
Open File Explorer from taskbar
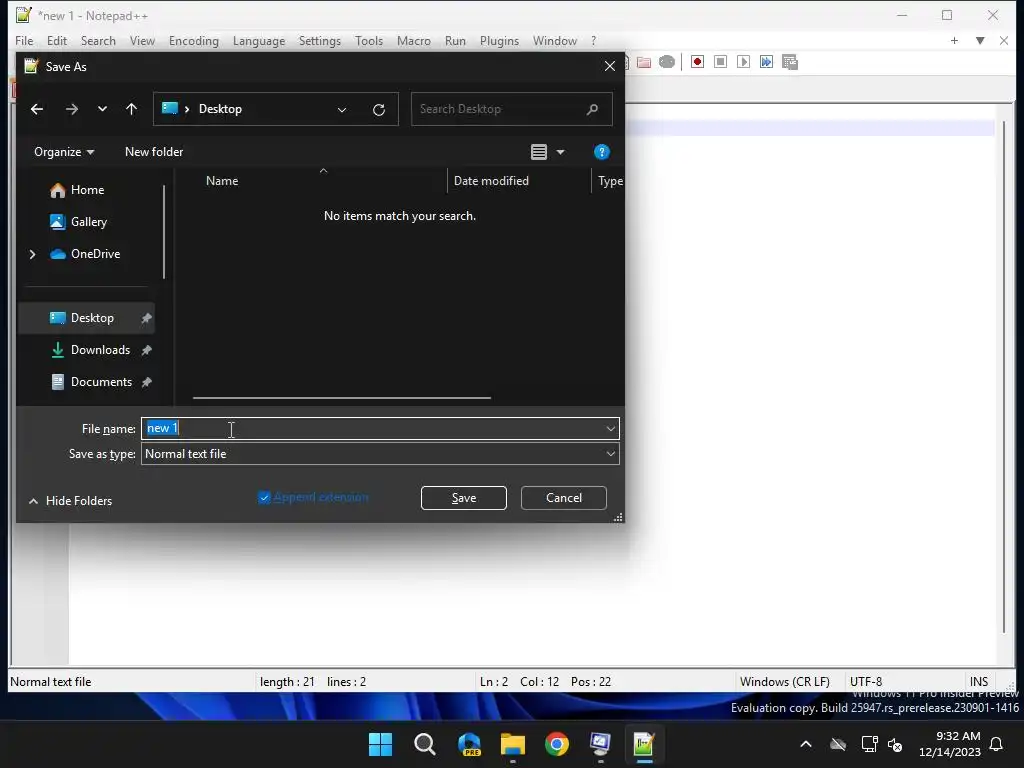click(x=513, y=744)
